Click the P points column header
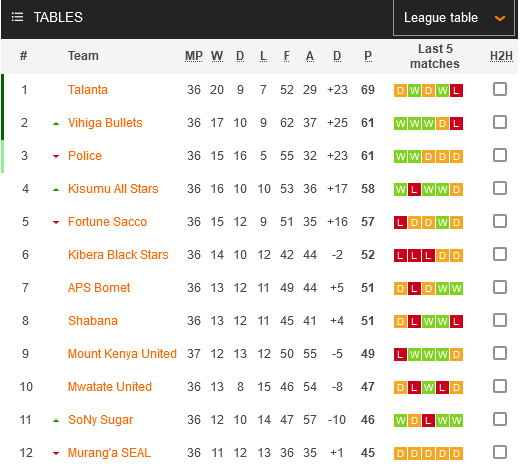 (368, 56)
